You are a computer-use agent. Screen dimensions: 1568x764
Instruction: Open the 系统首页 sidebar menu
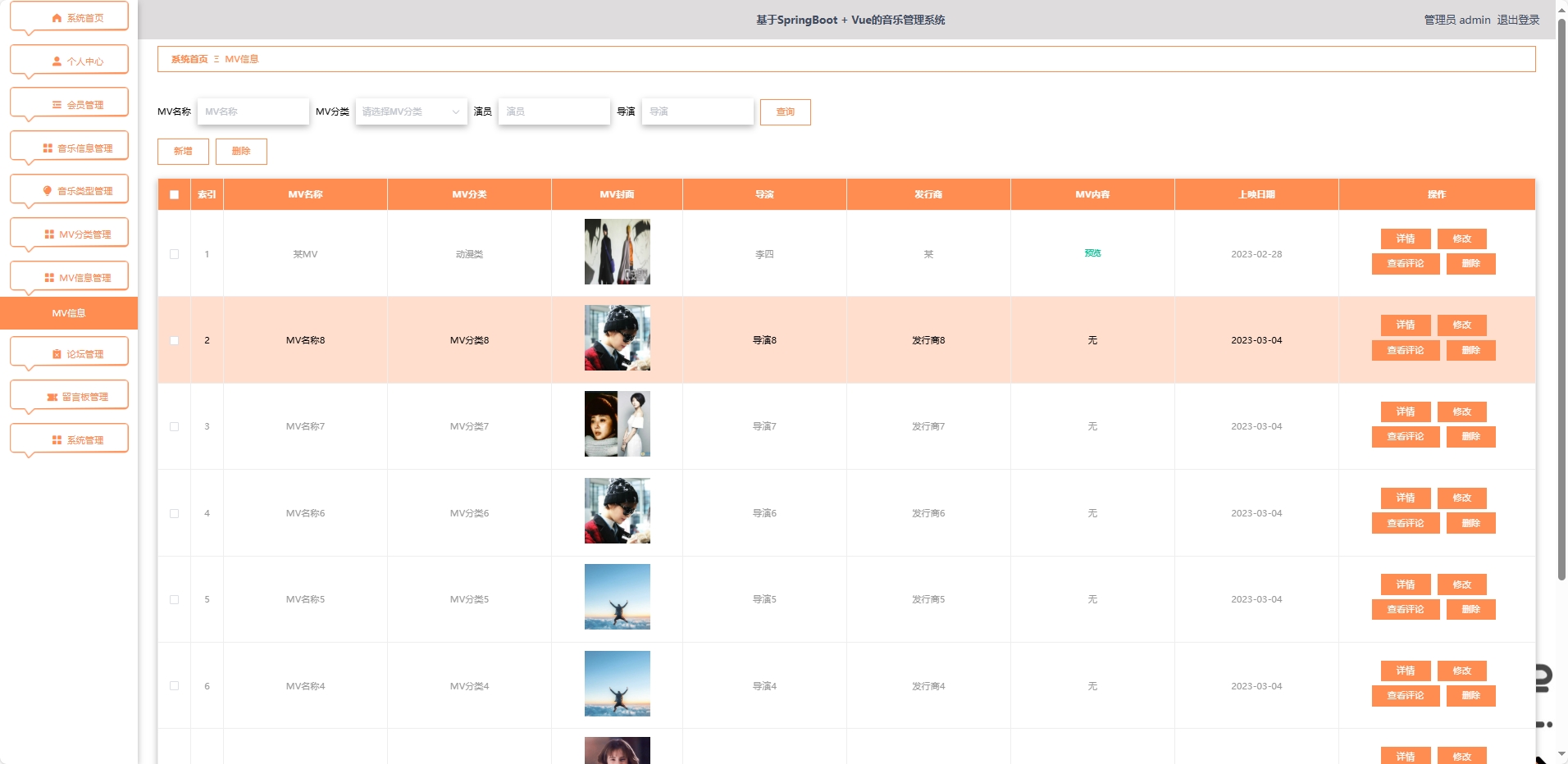[x=69, y=17]
